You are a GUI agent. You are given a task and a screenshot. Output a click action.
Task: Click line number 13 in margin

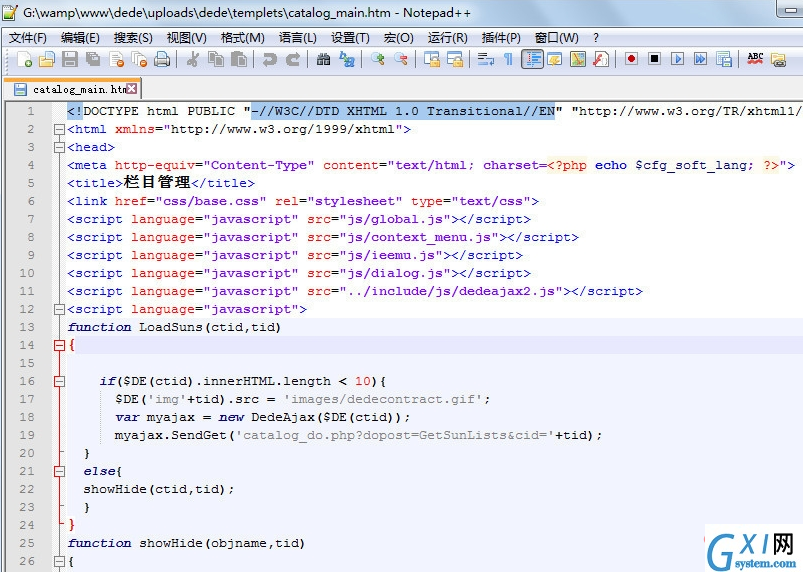point(27,327)
